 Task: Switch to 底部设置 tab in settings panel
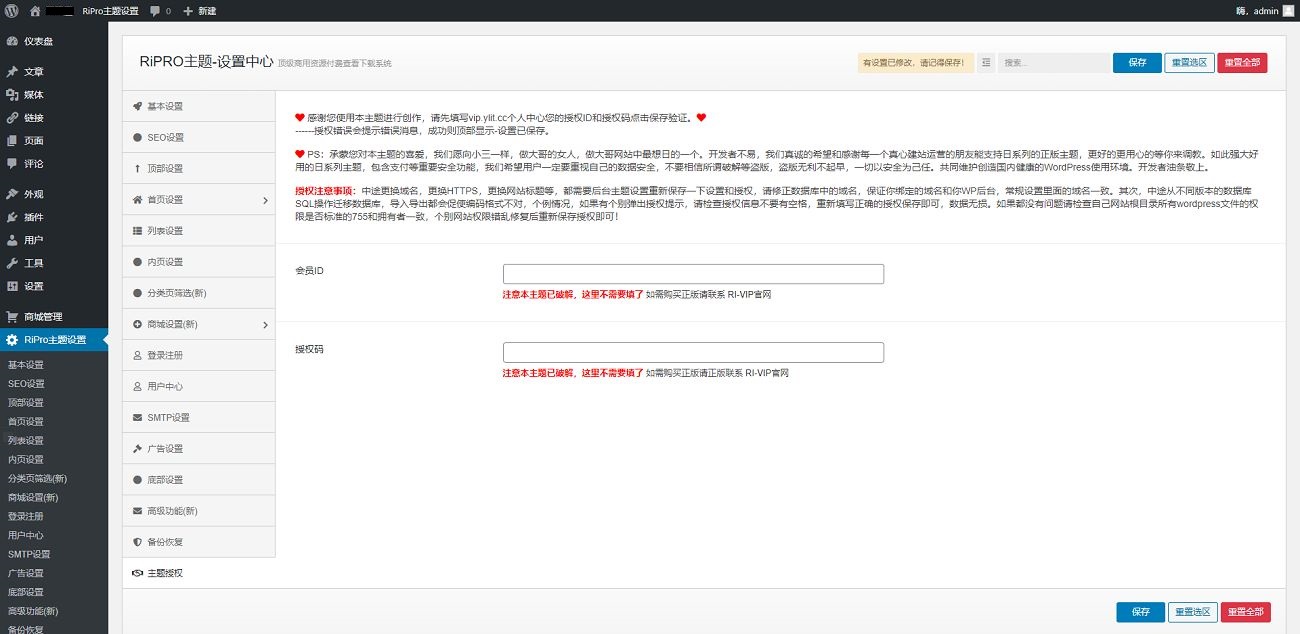point(198,479)
